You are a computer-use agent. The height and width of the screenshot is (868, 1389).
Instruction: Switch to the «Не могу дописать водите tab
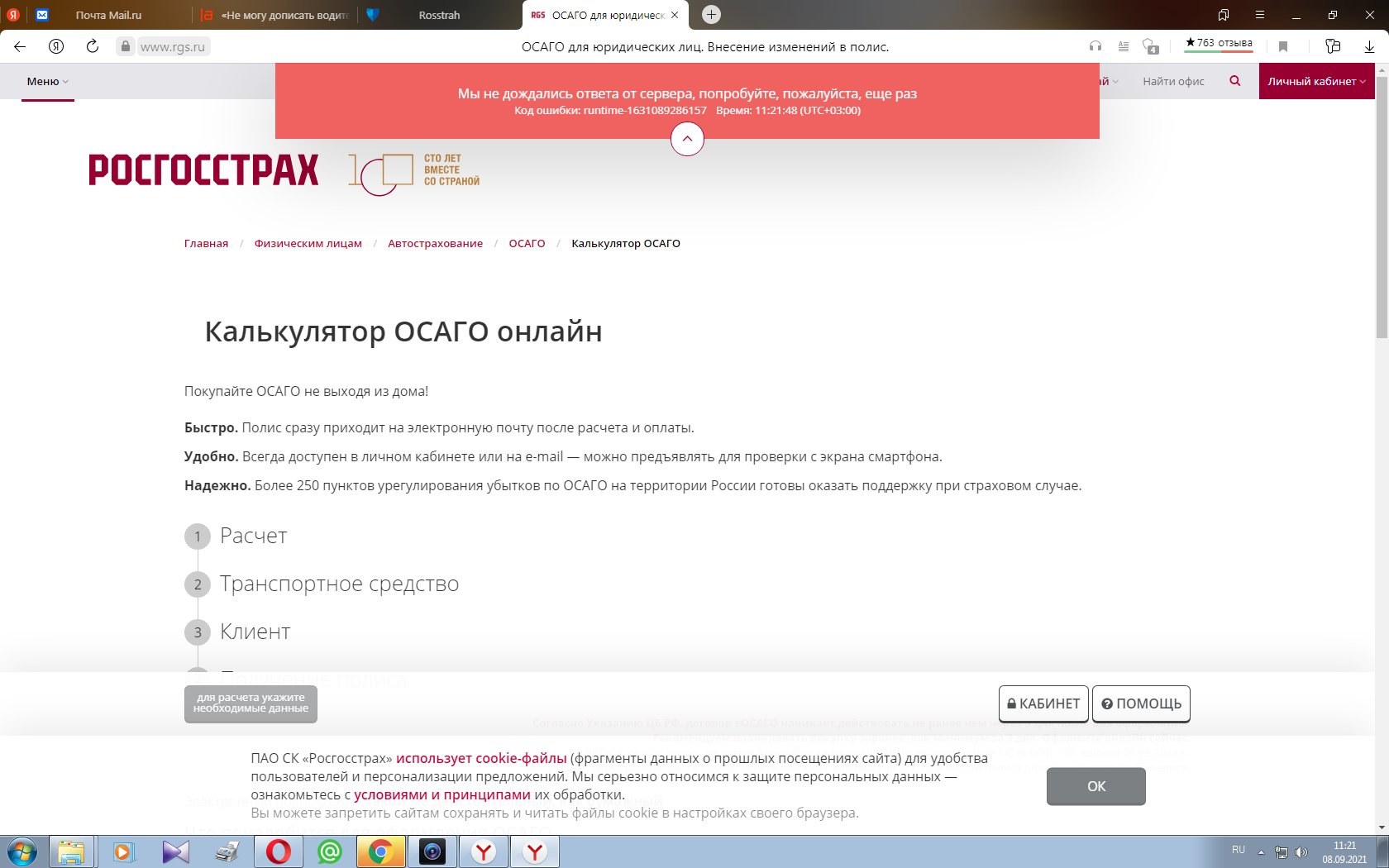[x=276, y=15]
